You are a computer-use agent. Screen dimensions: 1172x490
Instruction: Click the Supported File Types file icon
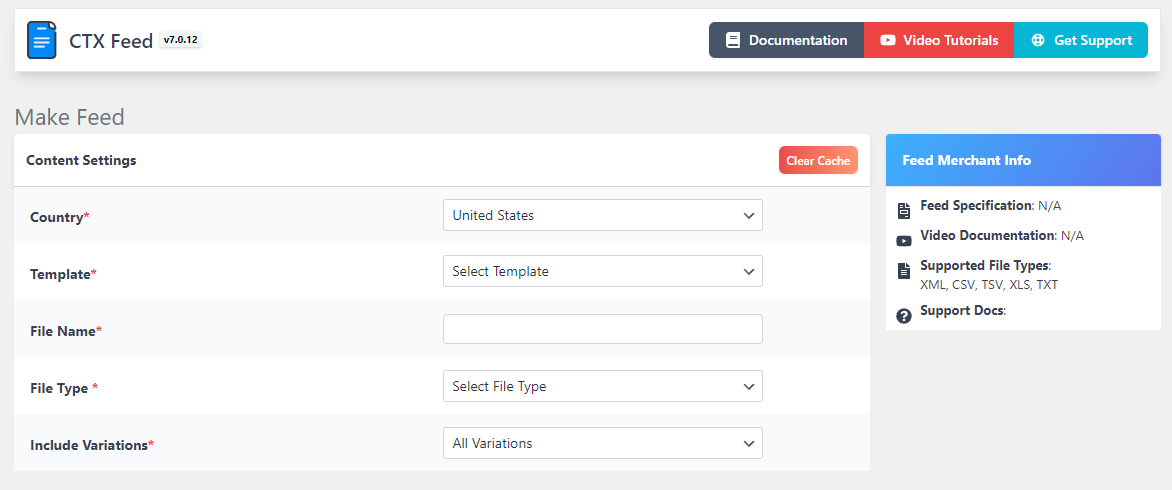[904, 270]
